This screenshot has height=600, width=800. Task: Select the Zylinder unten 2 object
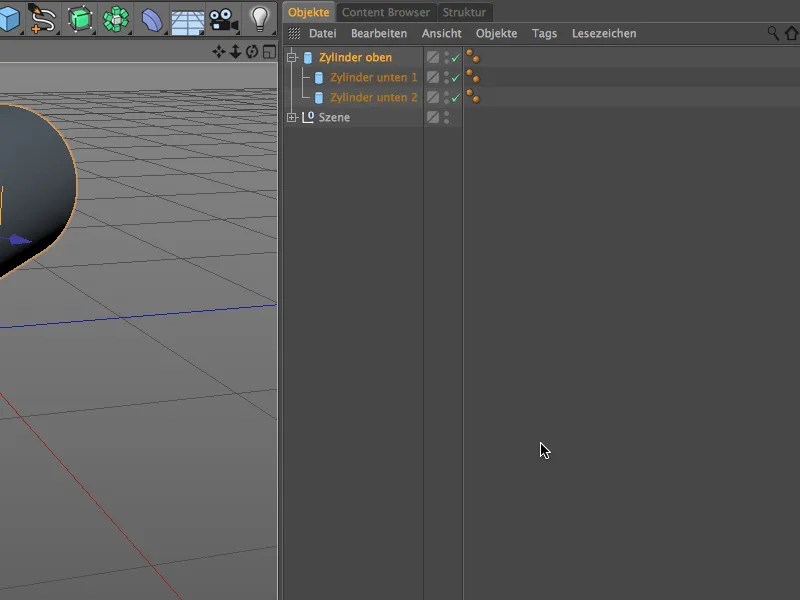[x=373, y=97]
